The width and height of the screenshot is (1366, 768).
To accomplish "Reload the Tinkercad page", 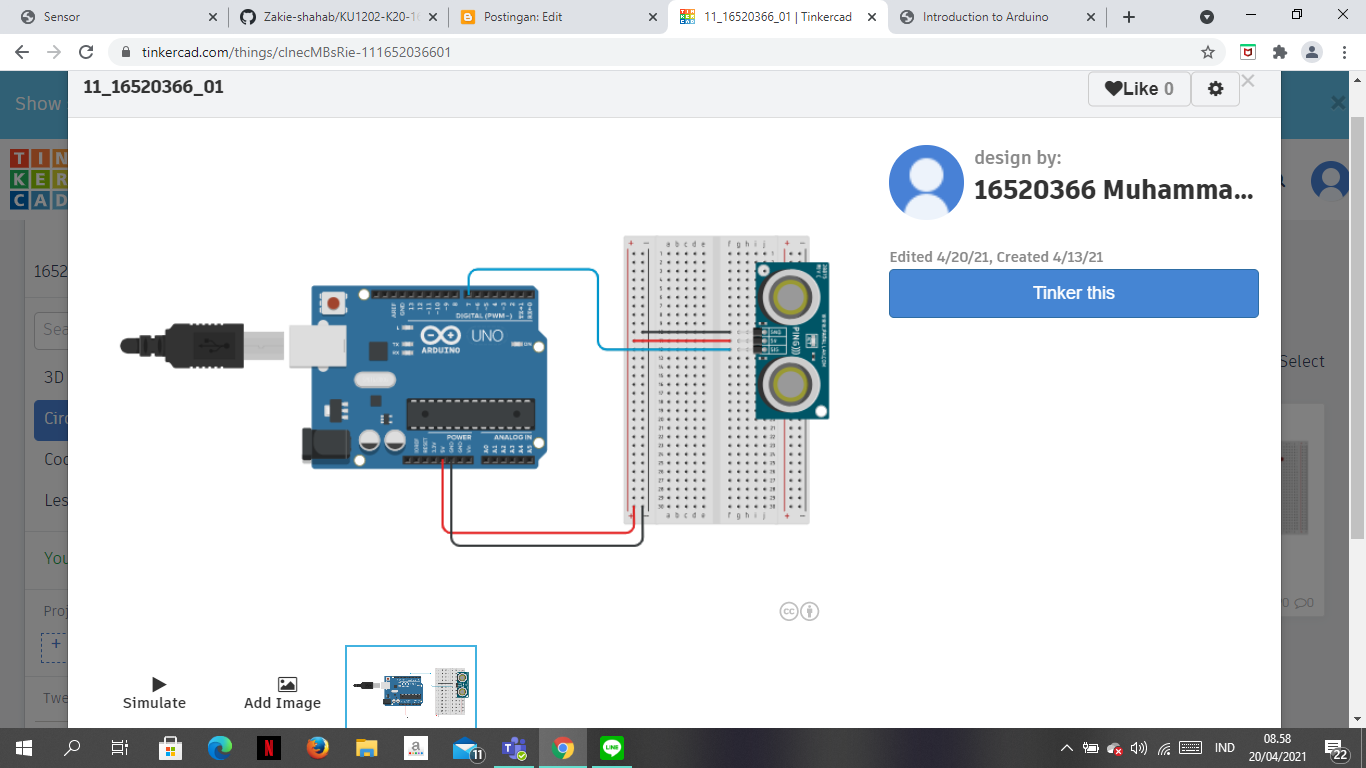I will click(86, 52).
